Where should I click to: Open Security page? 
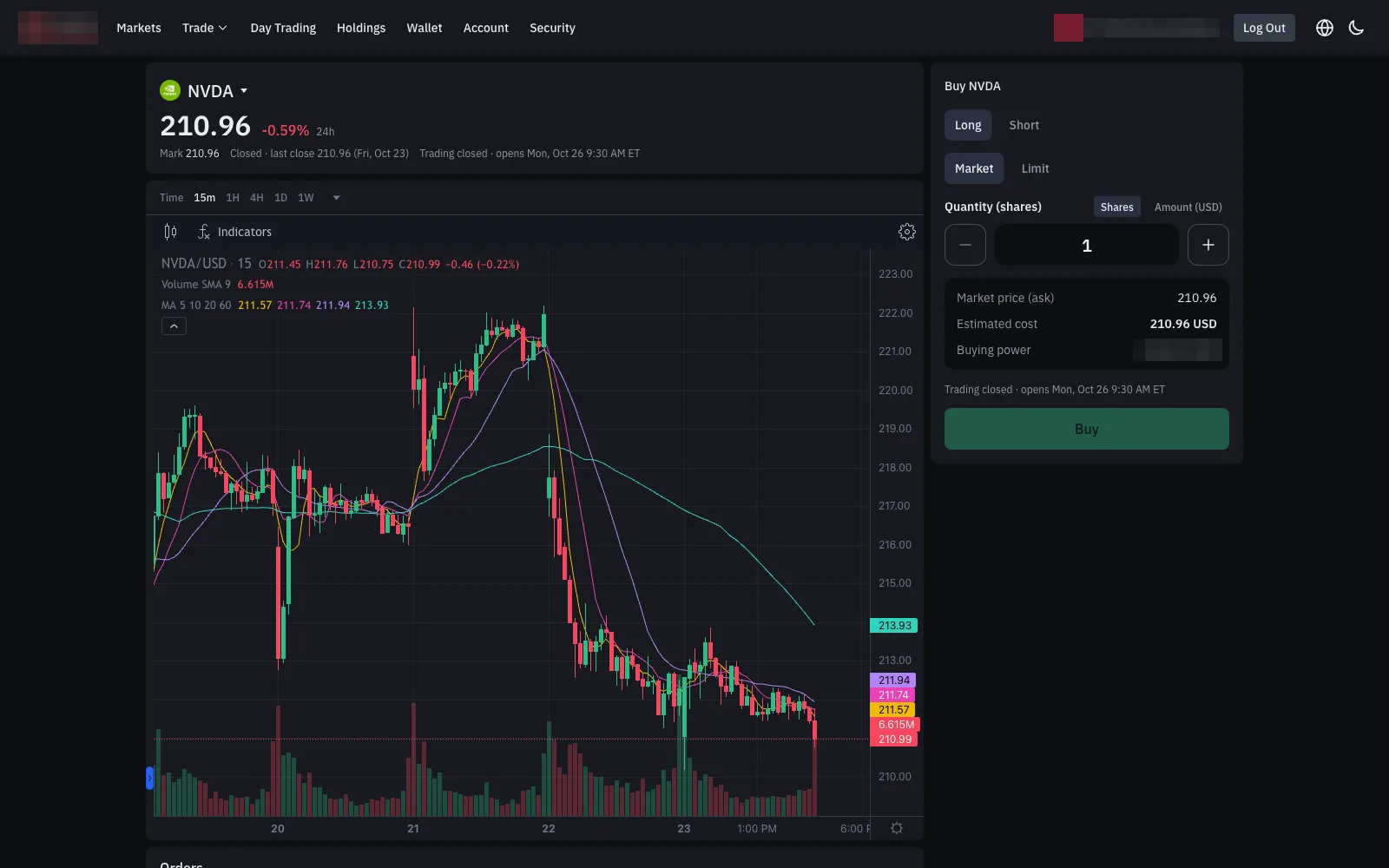(x=552, y=28)
